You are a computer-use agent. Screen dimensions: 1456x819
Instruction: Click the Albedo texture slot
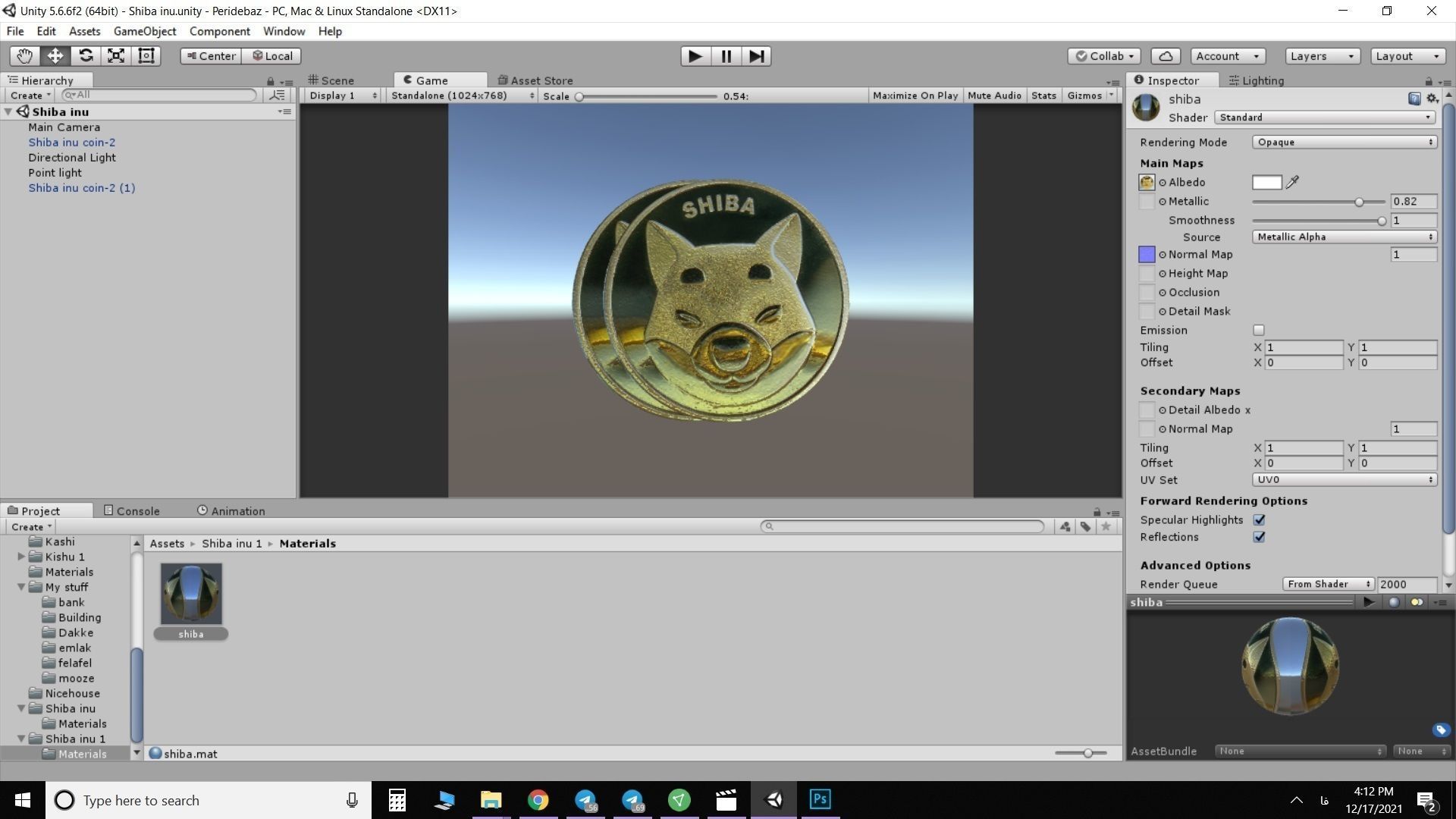[1147, 182]
